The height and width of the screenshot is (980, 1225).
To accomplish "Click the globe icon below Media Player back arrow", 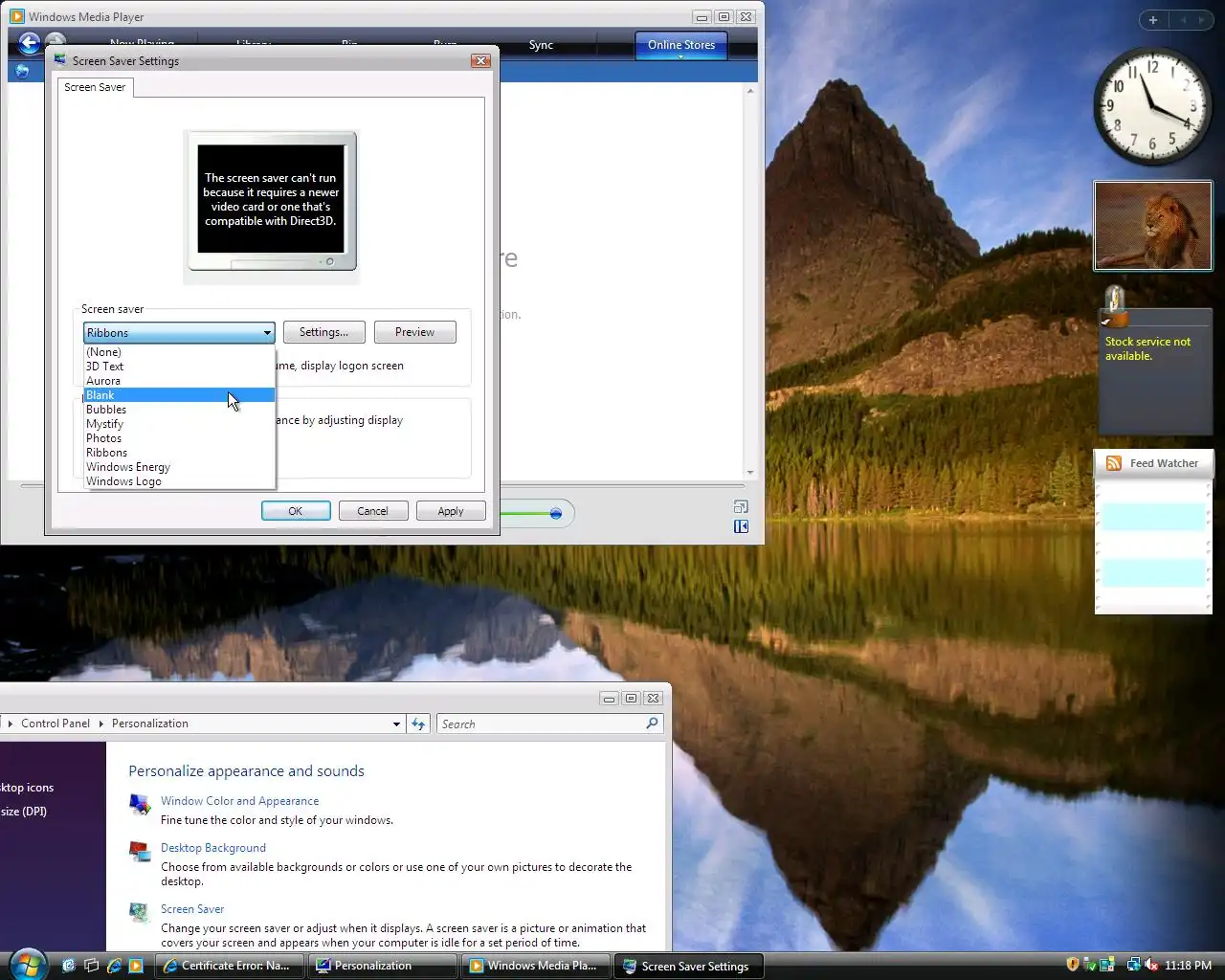I will [x=22, y=72].
